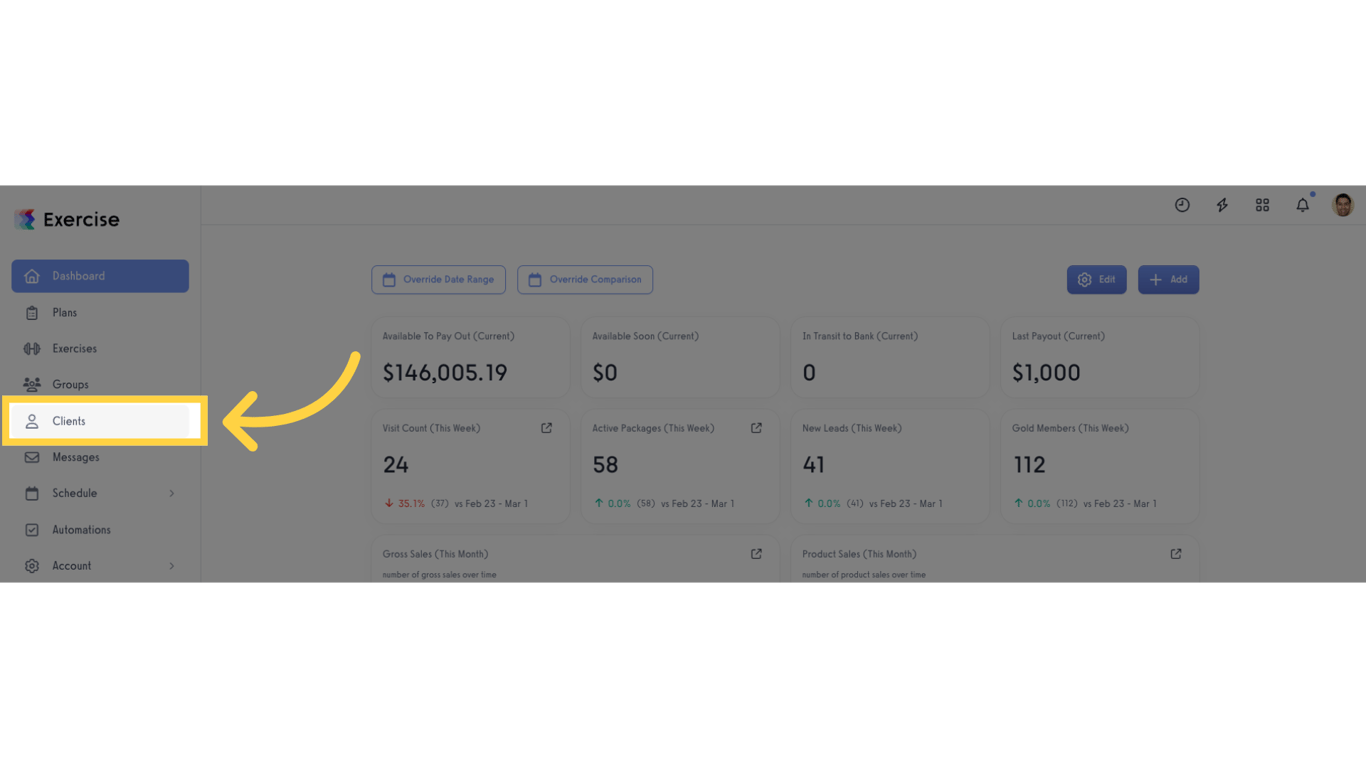Return to the Dashboard home item

click(x=79, y=275)
